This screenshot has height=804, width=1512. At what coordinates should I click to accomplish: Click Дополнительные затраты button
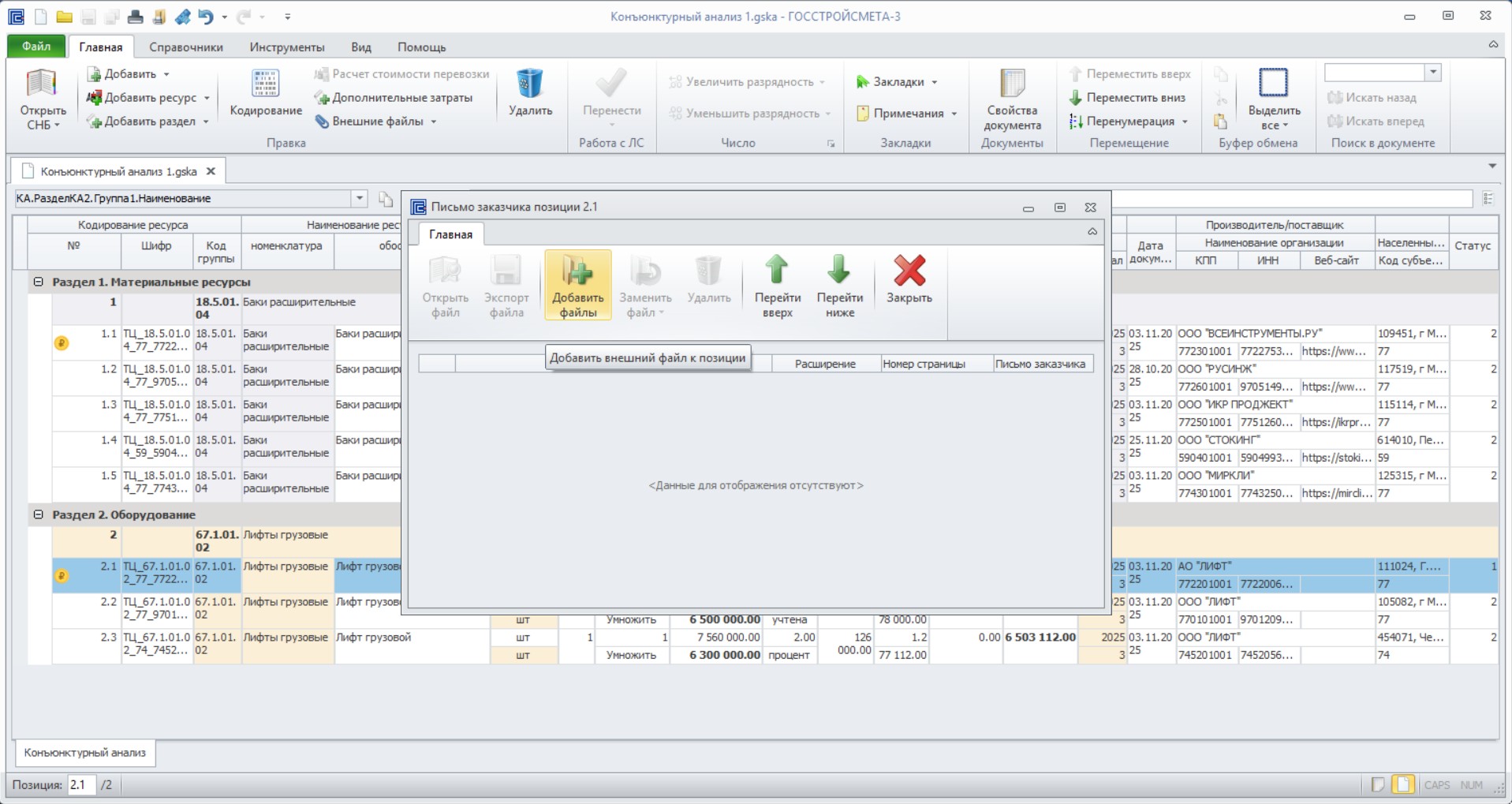pos(394,98)
